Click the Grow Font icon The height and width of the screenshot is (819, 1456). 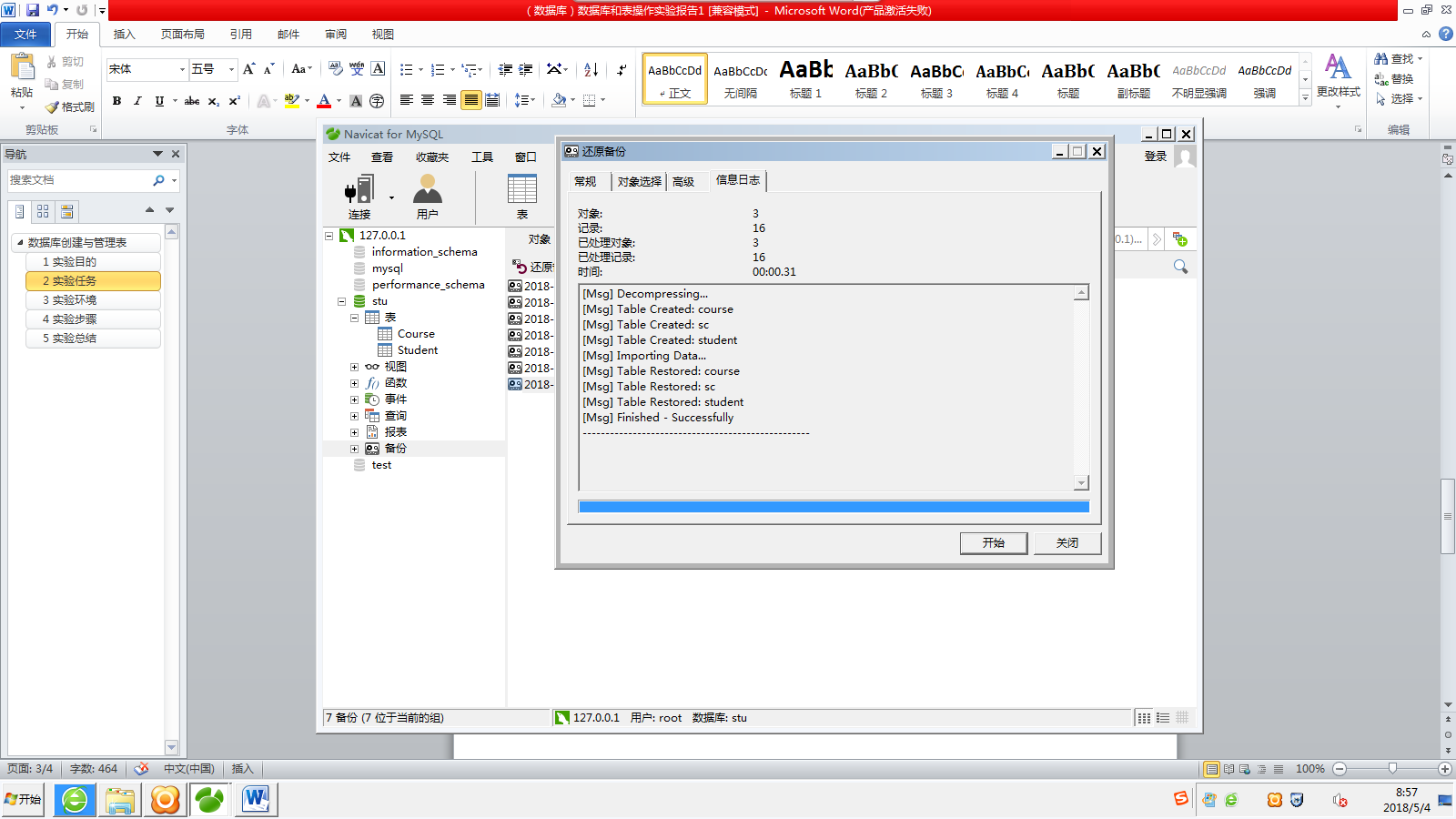(249, 69)
